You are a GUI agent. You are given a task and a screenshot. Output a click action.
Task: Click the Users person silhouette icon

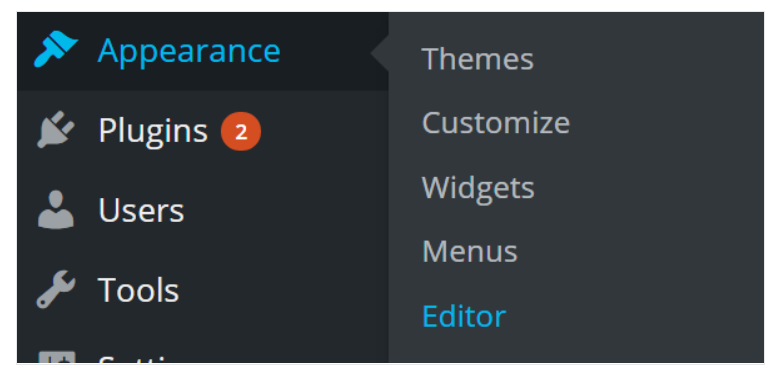click(56, 209)
